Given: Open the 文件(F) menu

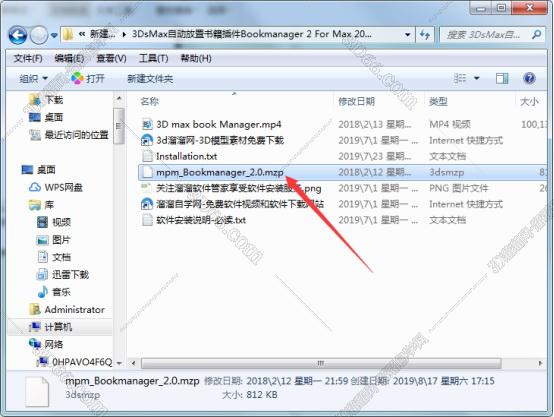Looking at the screenshot, I should pos(28,58).
